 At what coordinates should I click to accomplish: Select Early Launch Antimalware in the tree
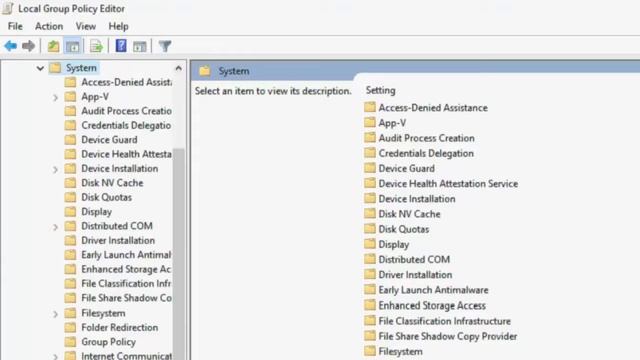[x=126, y=255]
